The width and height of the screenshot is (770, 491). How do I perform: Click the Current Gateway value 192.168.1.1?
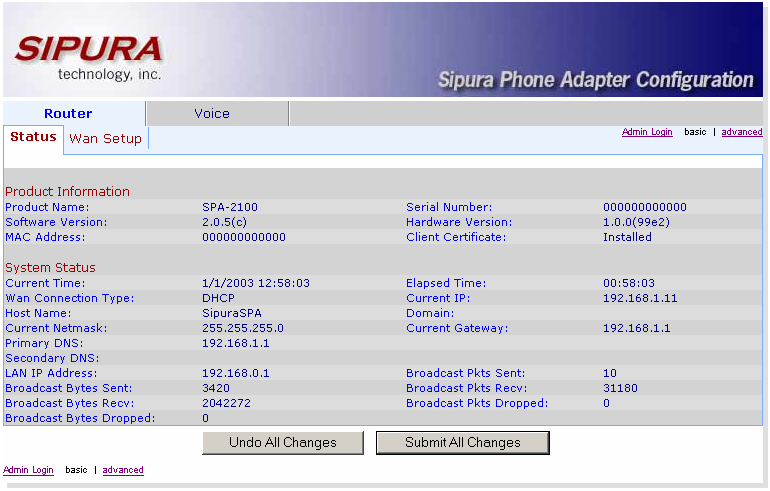tap(636, 328)
